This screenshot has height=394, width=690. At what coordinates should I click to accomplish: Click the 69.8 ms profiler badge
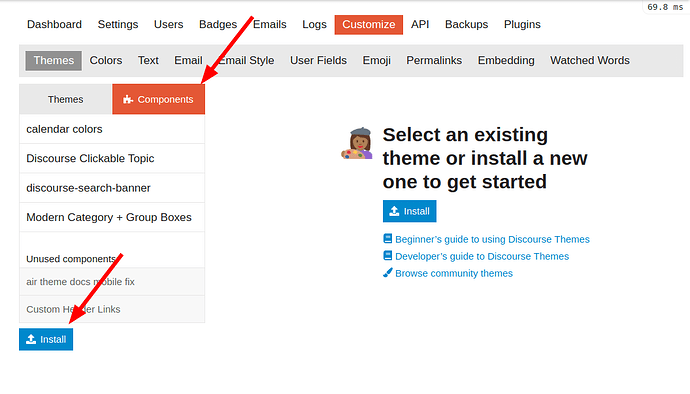tap(665, 7)
